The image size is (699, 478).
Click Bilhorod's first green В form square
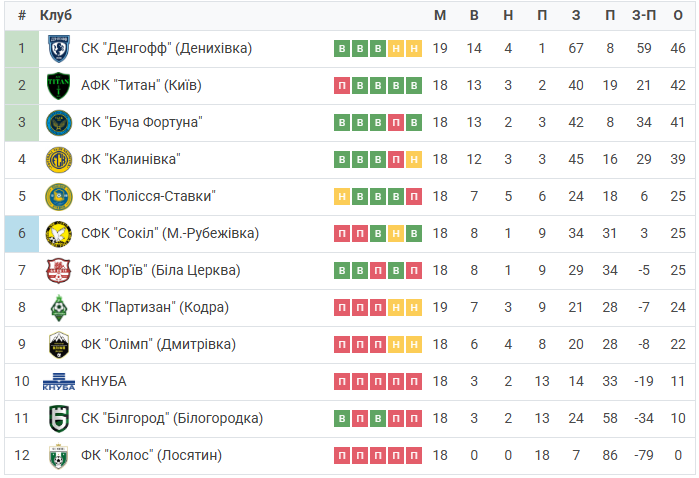click(x=342, y=419)
